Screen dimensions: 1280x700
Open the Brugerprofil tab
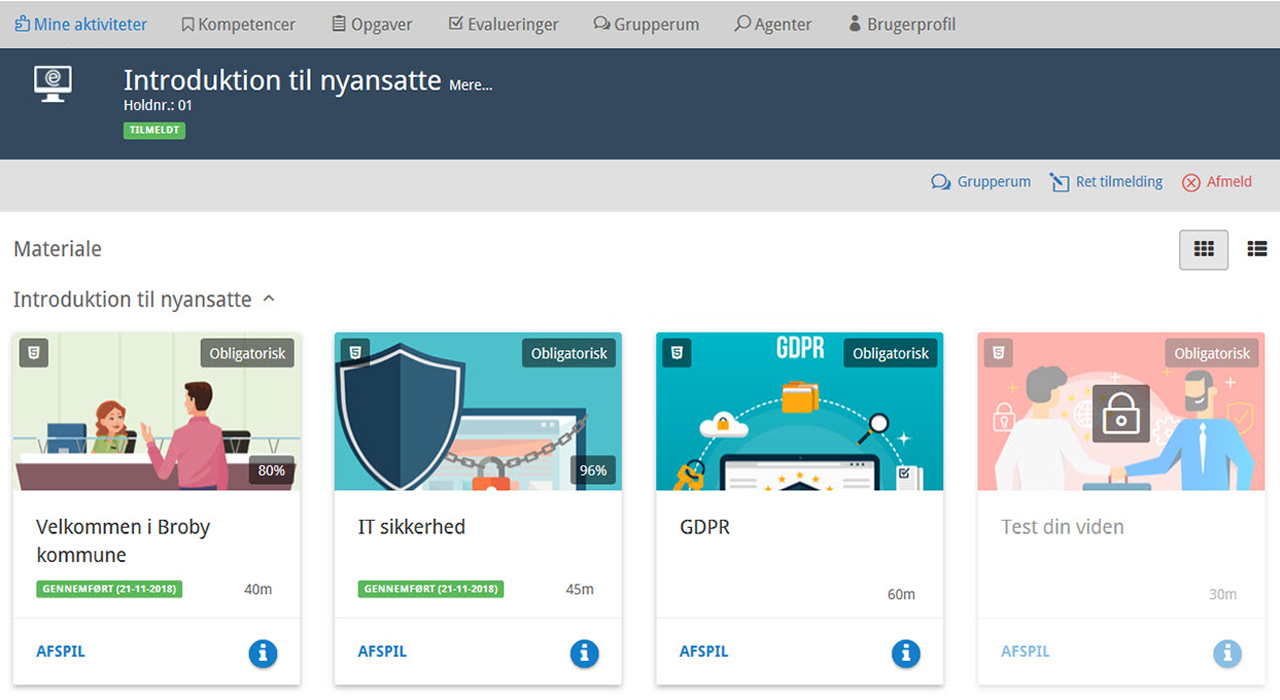[x=902, y=24]
